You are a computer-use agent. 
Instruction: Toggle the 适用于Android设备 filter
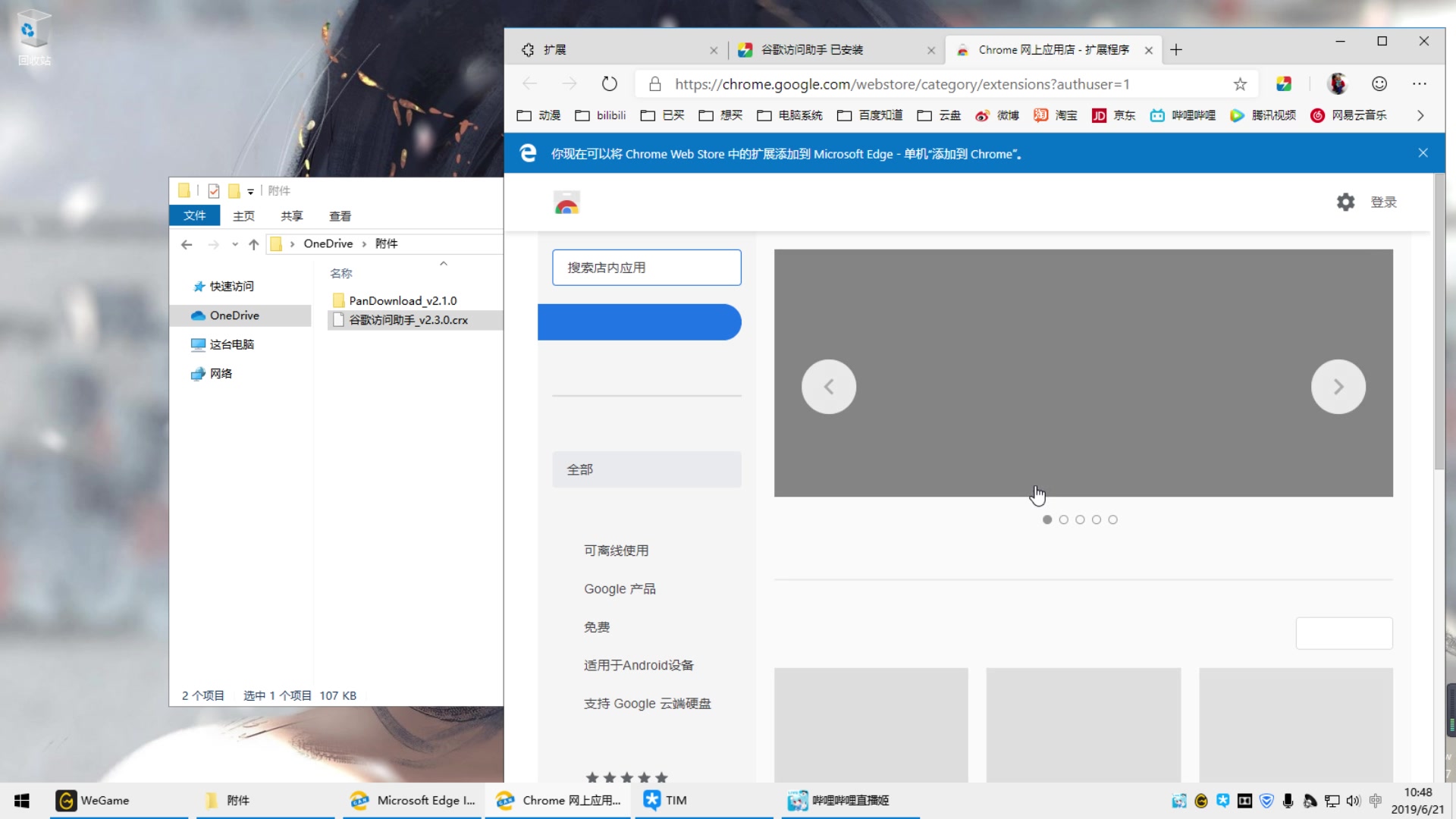[x=638, y=665]
